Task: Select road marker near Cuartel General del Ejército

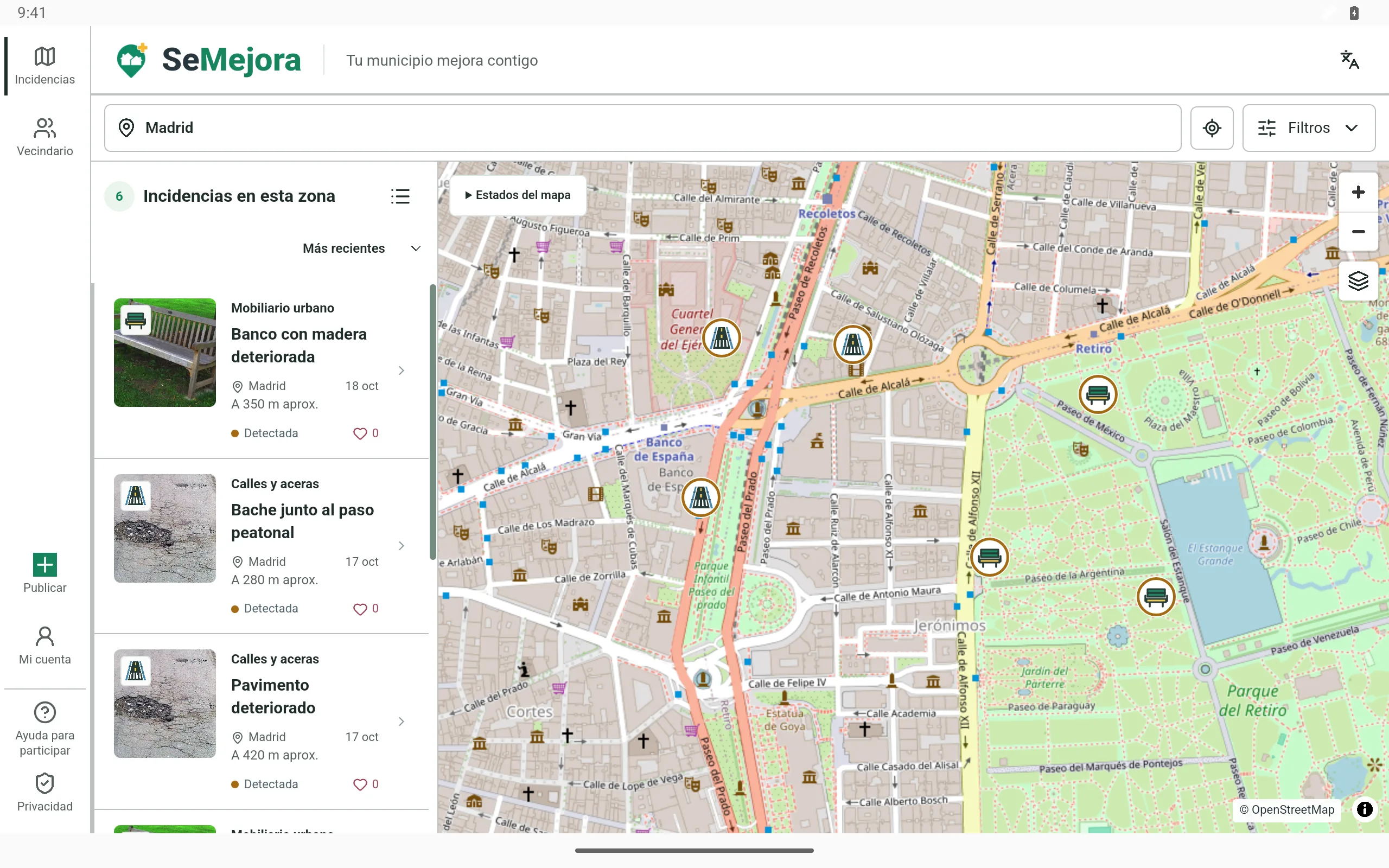Action: [x=722, y=338]
